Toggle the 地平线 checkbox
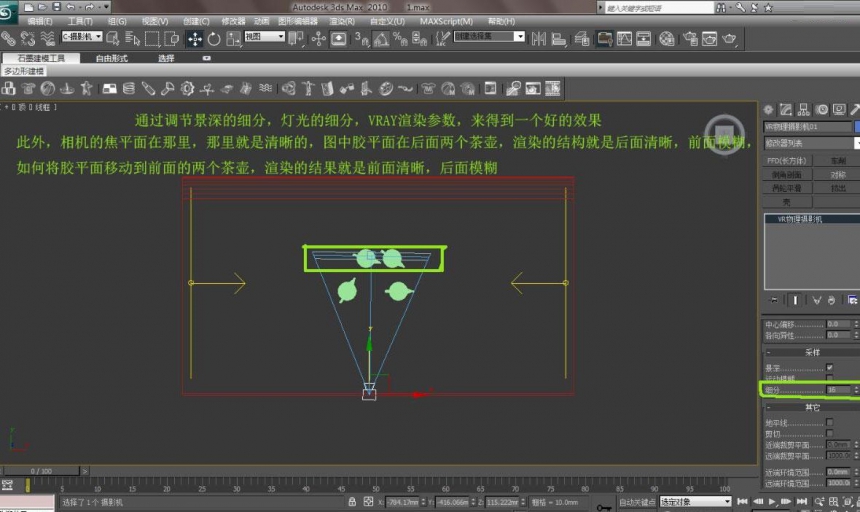Image resolution: width=860 pixels, height=512 pixels. tap(830, 422)
